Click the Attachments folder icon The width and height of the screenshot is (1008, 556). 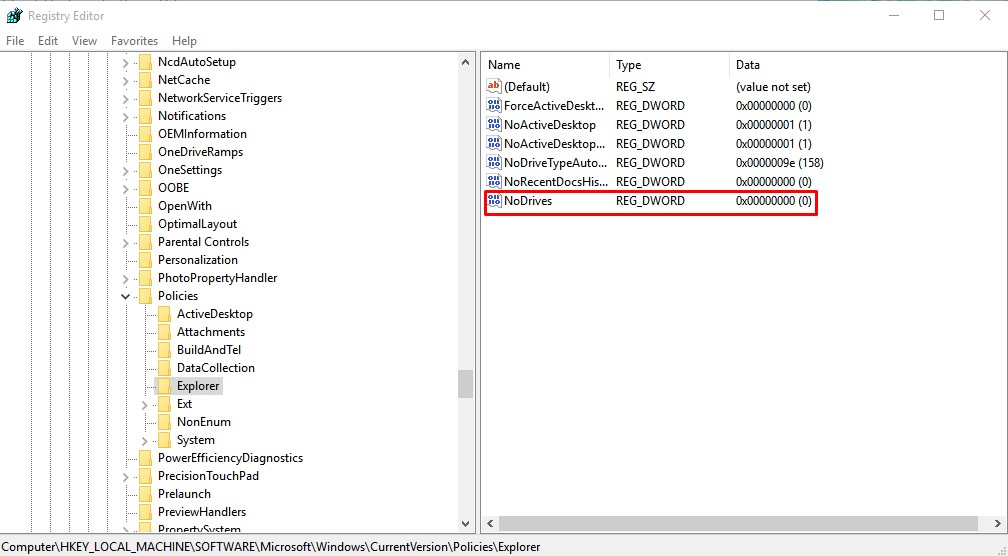click(x=165, y=332)
